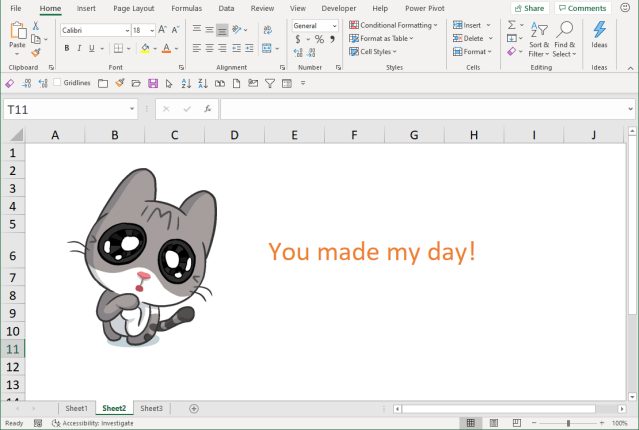
Task: Expand Cell Styles menu
Action: tap(373, 52)
